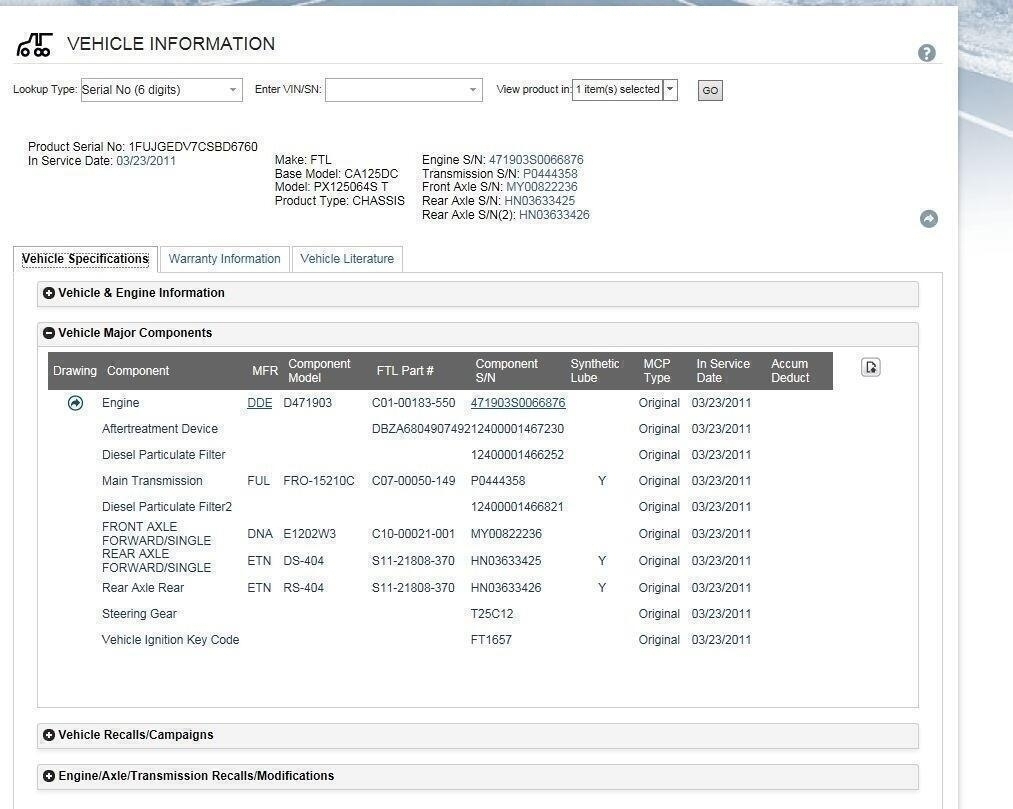Click the Transmission S/N P0444358 header link
Image resolution: width=1013 pixels, height=809 pixels.
pyautogui.click(x=549, y=174)
